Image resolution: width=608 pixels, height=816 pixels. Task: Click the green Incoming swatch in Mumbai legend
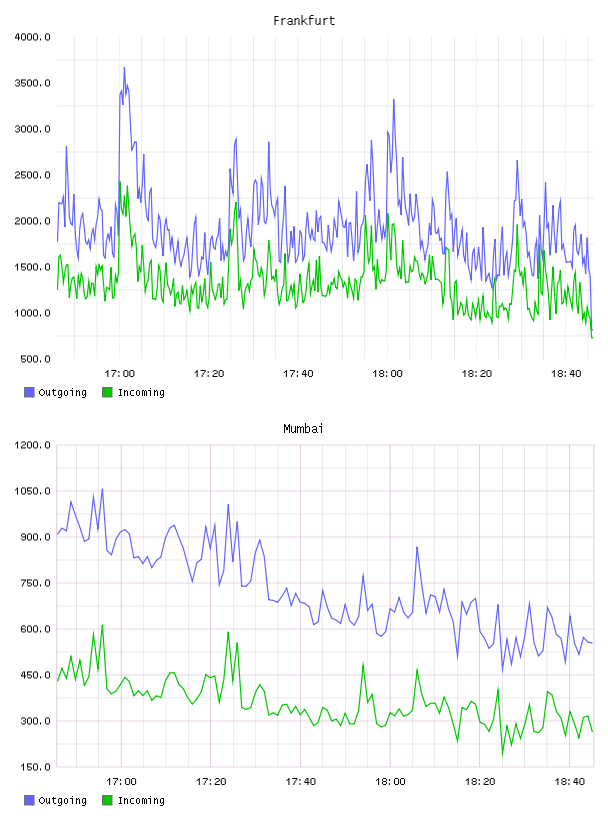pyautogui.click(x=107, y=800)
